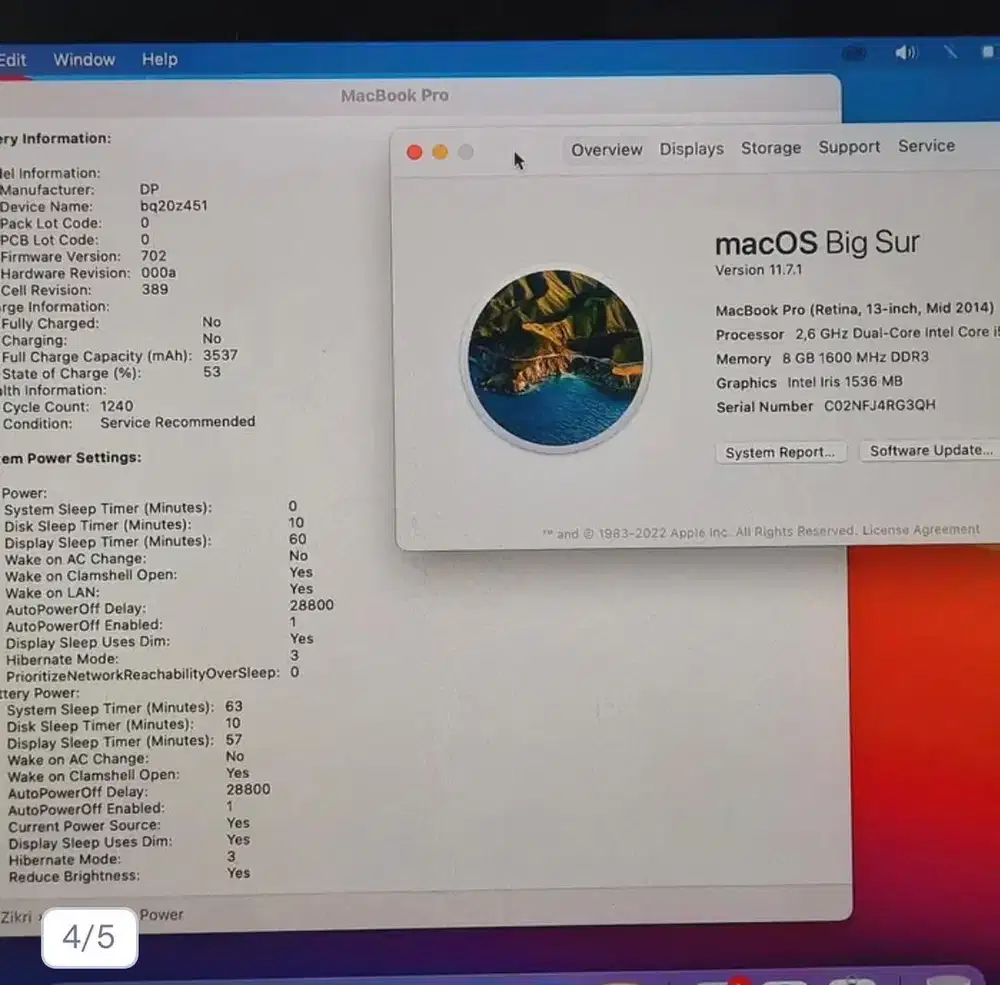Click the rightmost status icon in menu bar
This screenshot has width=1000, height=985.
(989, 52)
